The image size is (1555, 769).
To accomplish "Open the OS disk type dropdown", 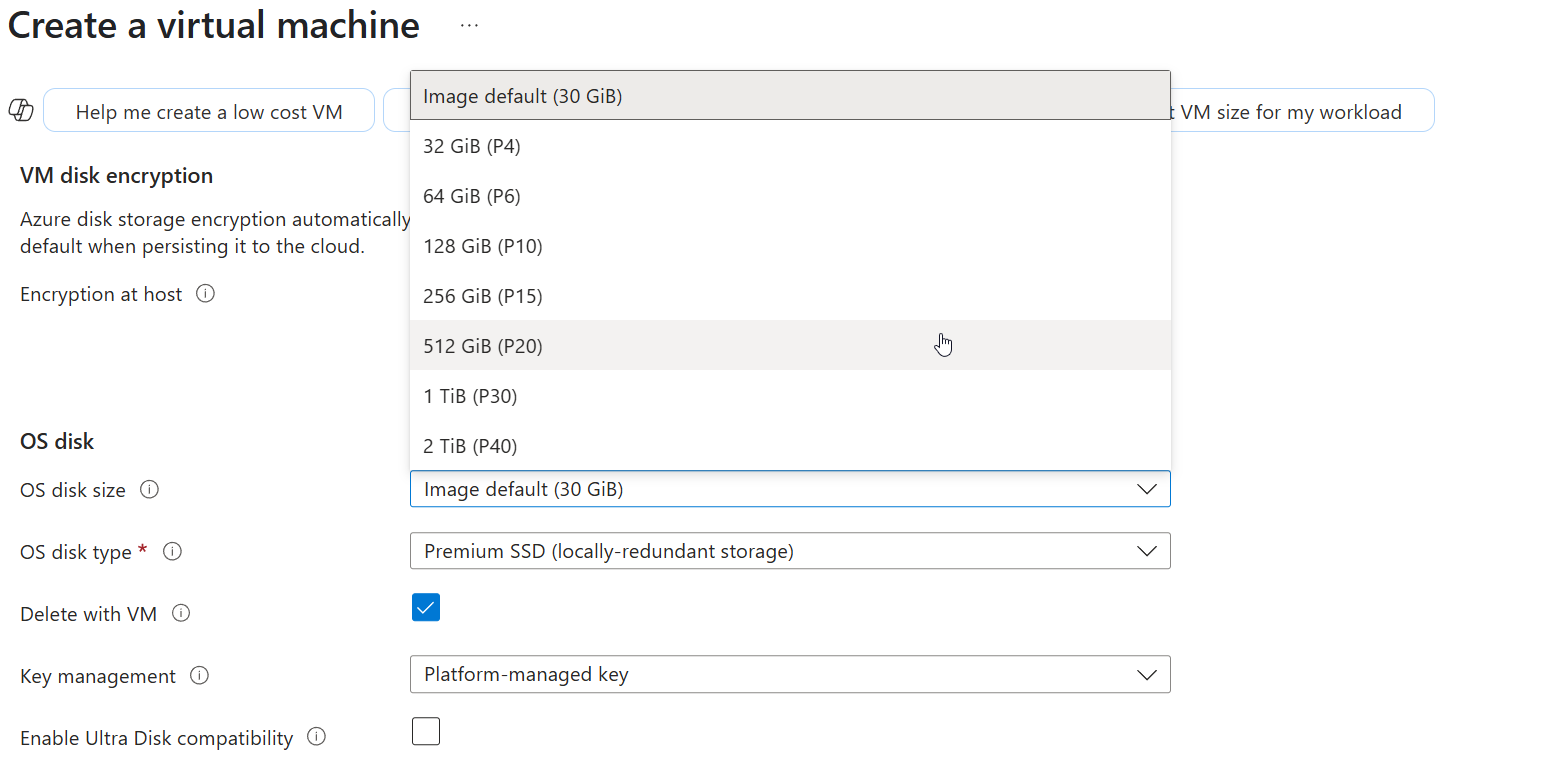I will (x=789, y=551).
